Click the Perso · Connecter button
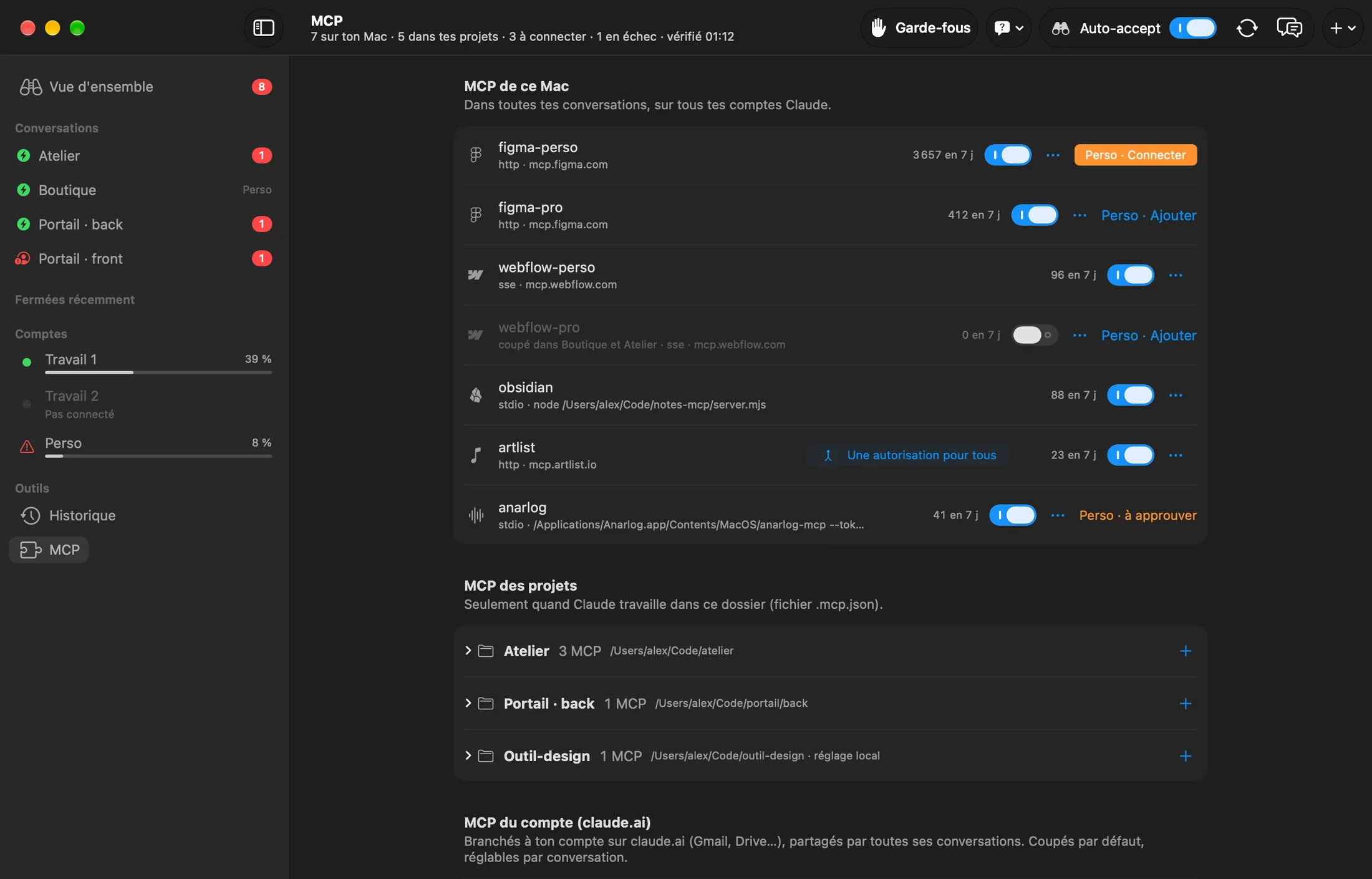This screenshot has height=879, width=1372. pyautogui.click(x=1135, y=155)
